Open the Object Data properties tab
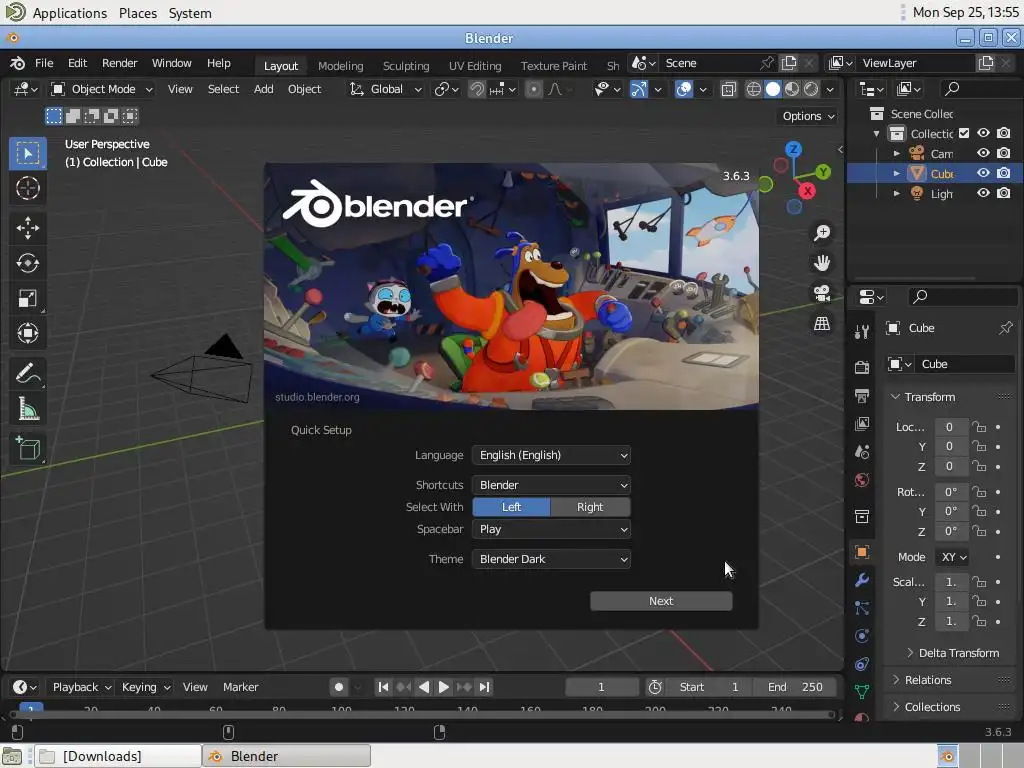 point(861,692)
